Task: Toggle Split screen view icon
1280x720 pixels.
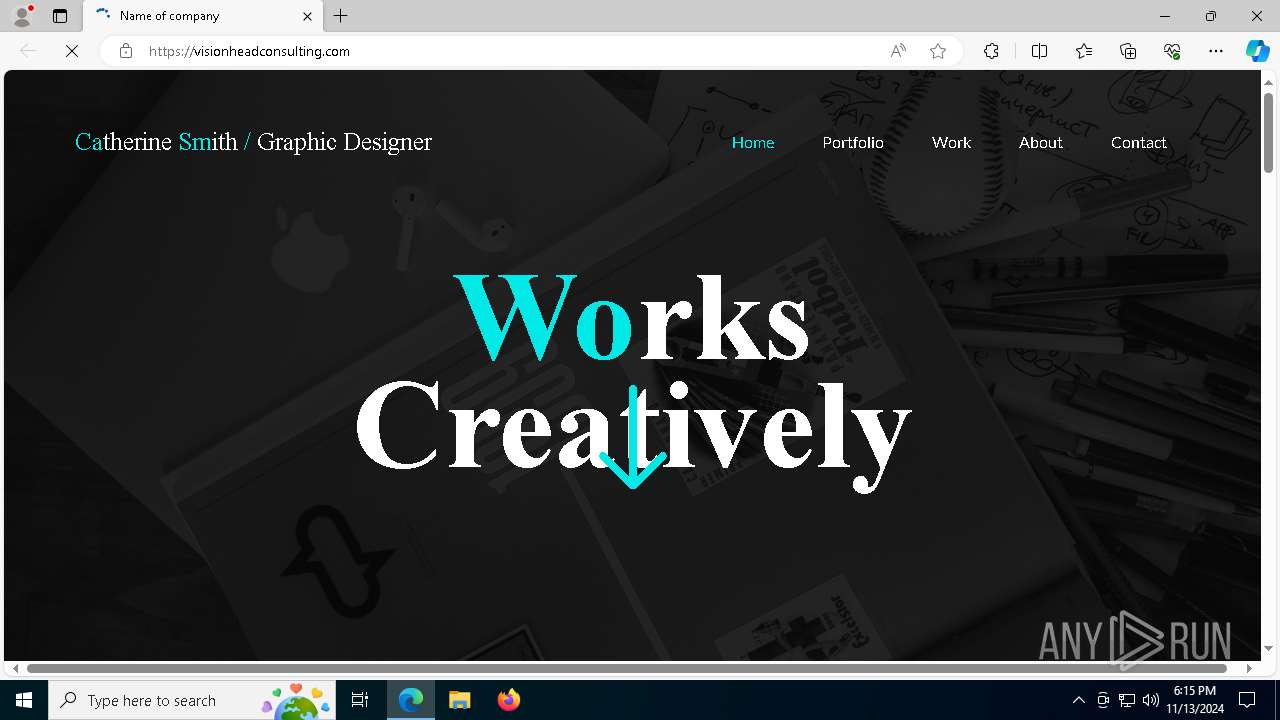Action: 1040,51
